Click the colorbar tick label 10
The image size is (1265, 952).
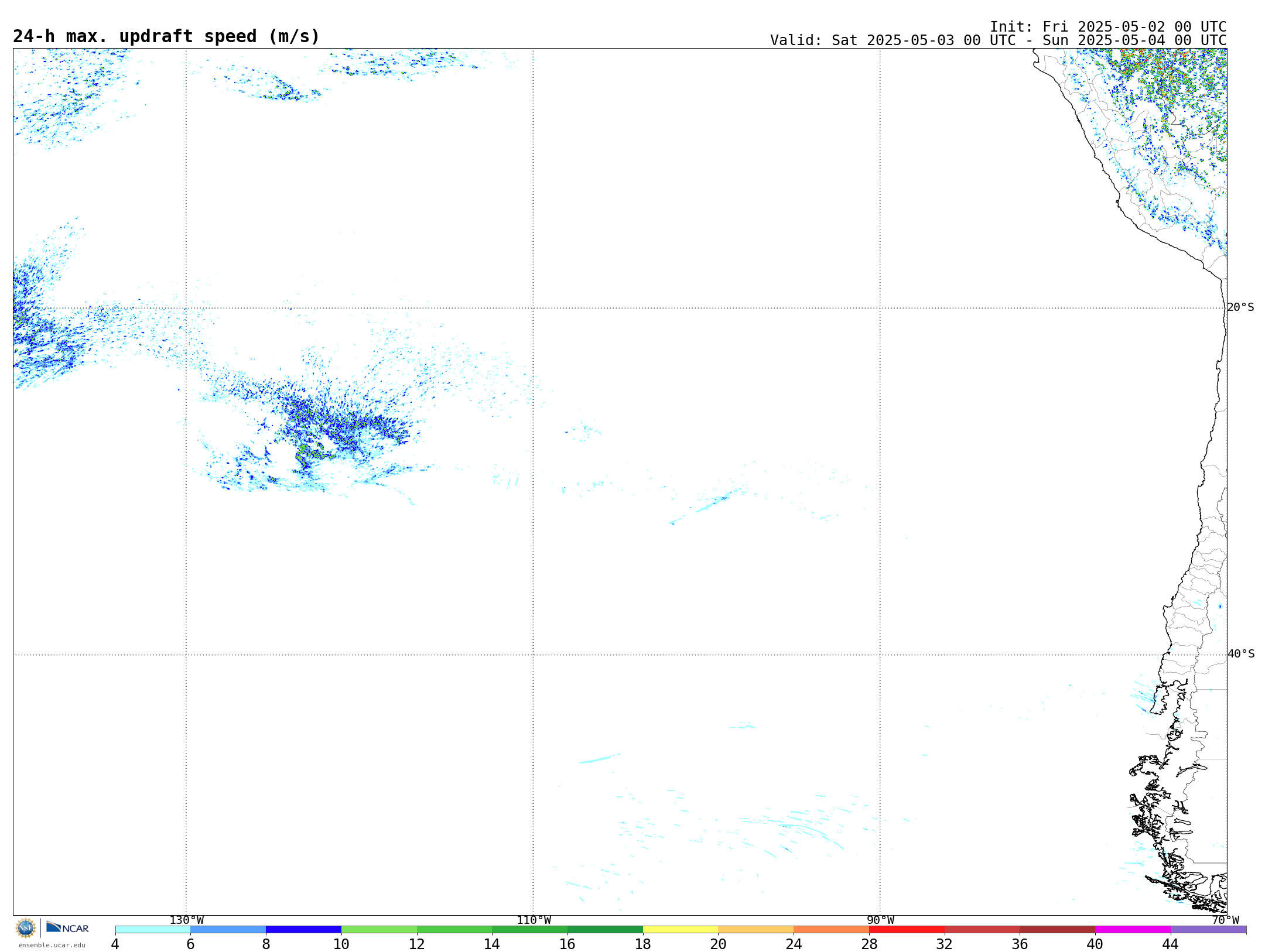(341, 944)
